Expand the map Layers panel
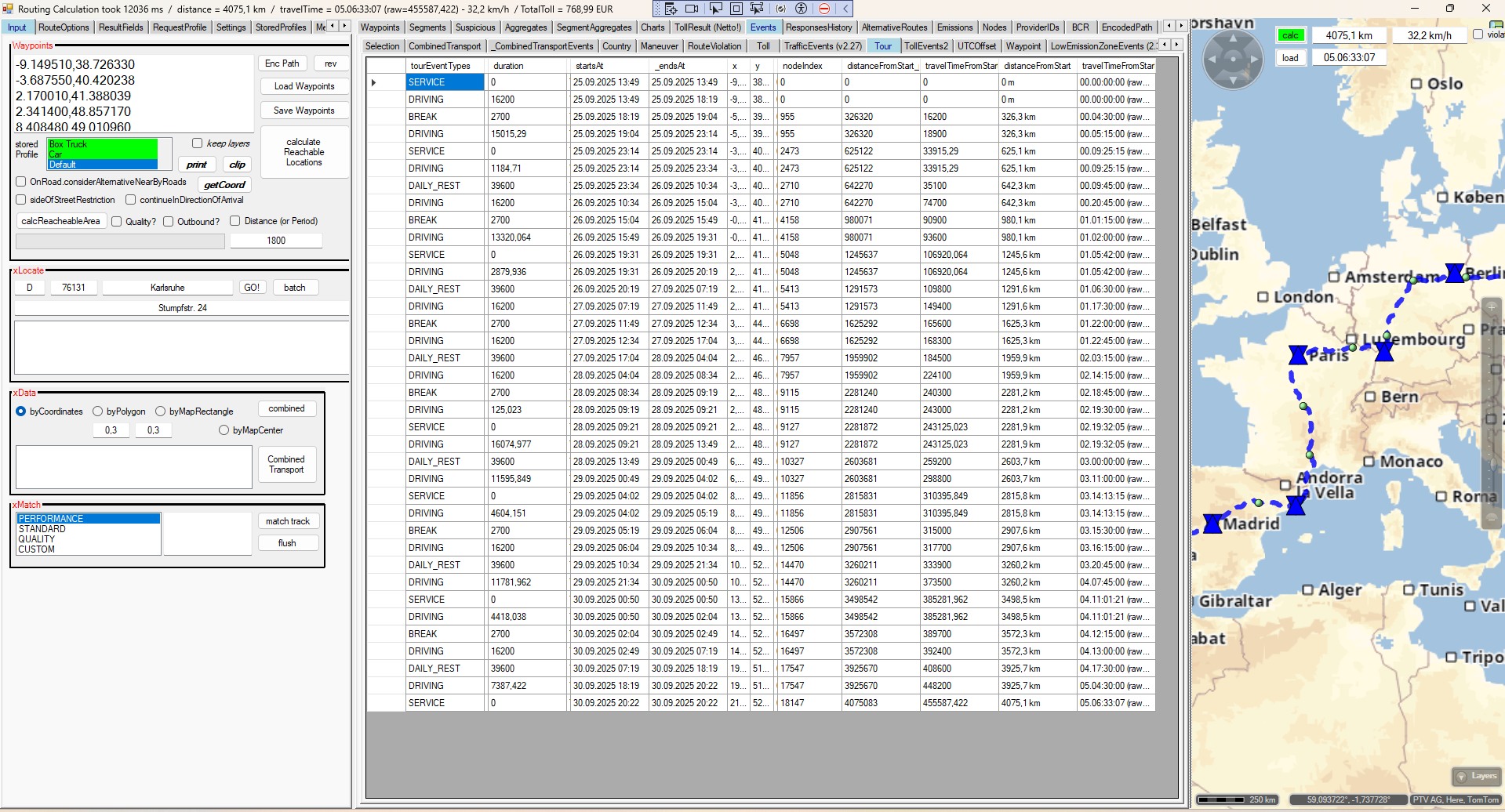The height and width of the screenshot is (812, 1505). pos(1477,776)
